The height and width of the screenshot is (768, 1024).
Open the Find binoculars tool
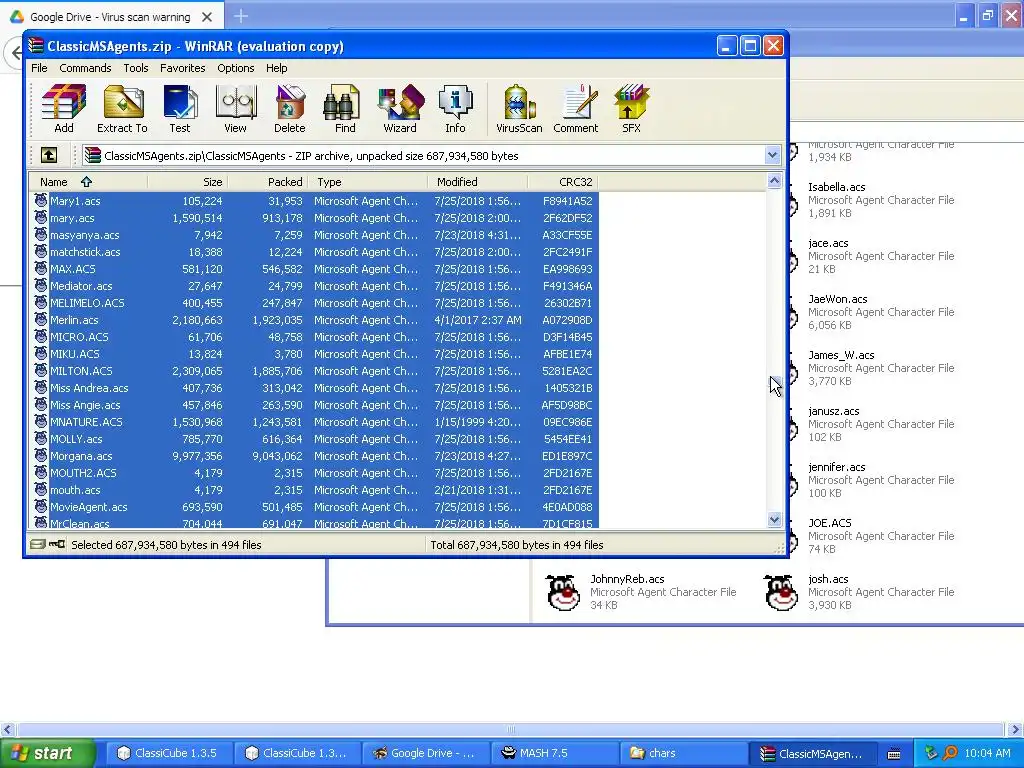pyautogui.click(x=345, y=108)
